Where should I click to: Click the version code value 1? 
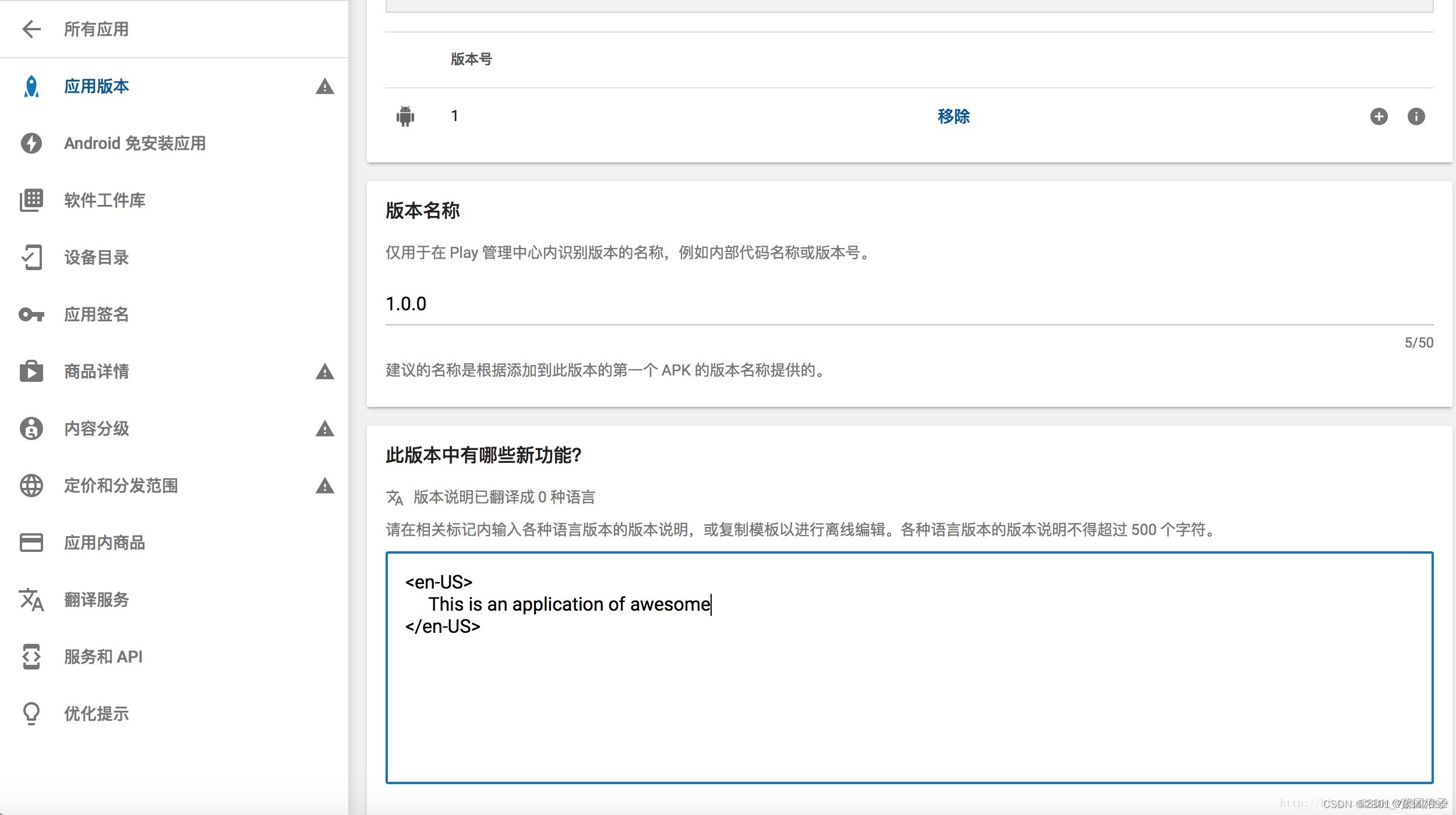[454, 116]
